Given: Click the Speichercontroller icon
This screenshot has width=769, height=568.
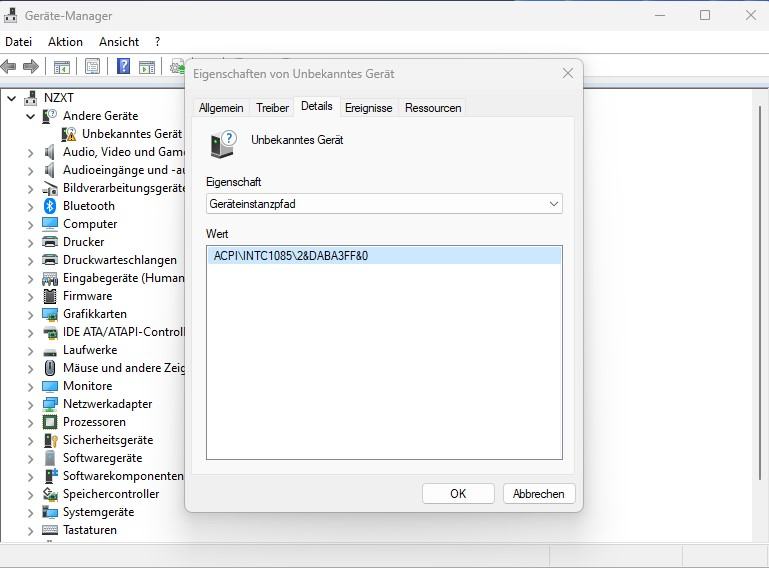Looking at the screenshot, I should point(50,494).
